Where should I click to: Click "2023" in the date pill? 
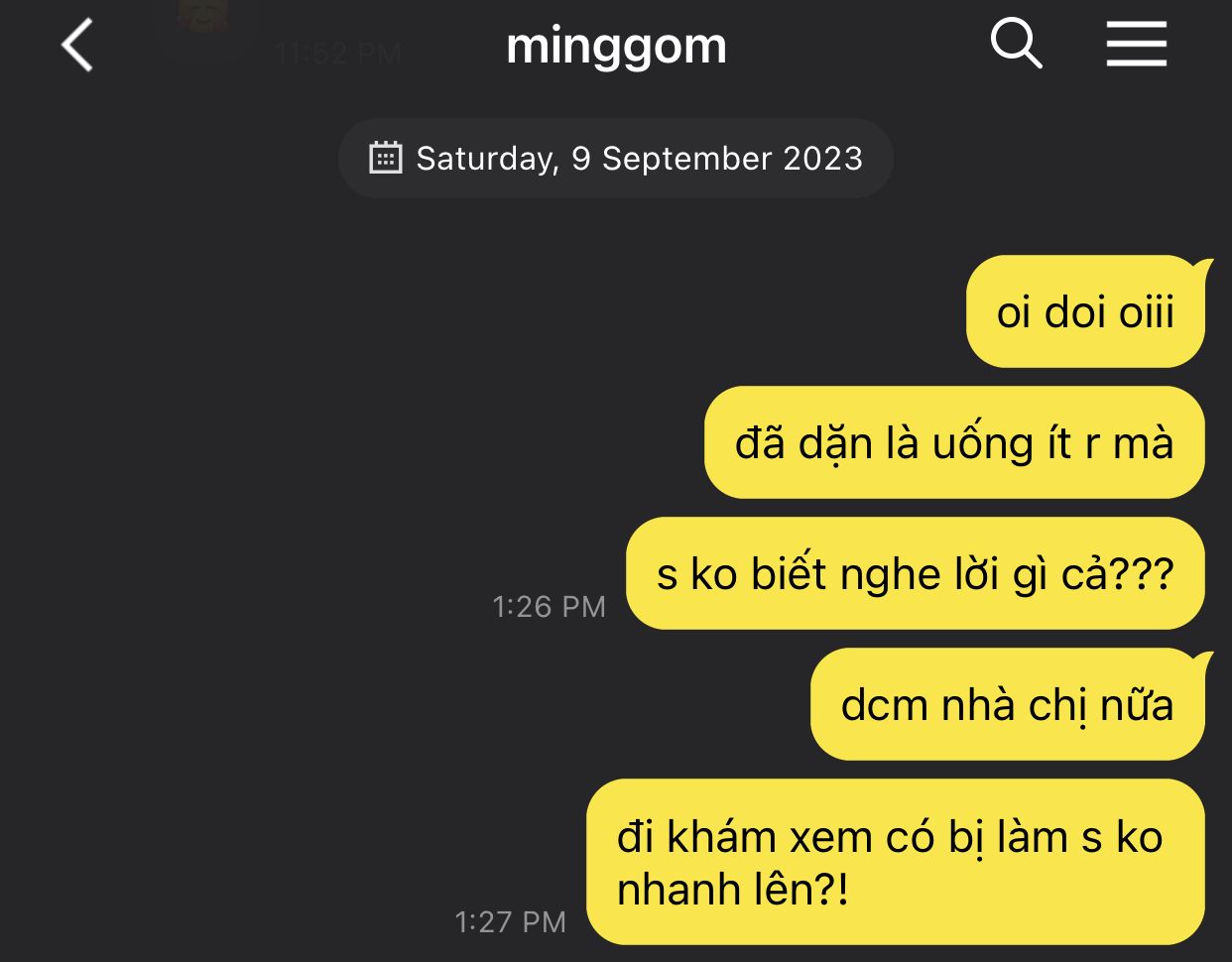[x=823, y=158]
